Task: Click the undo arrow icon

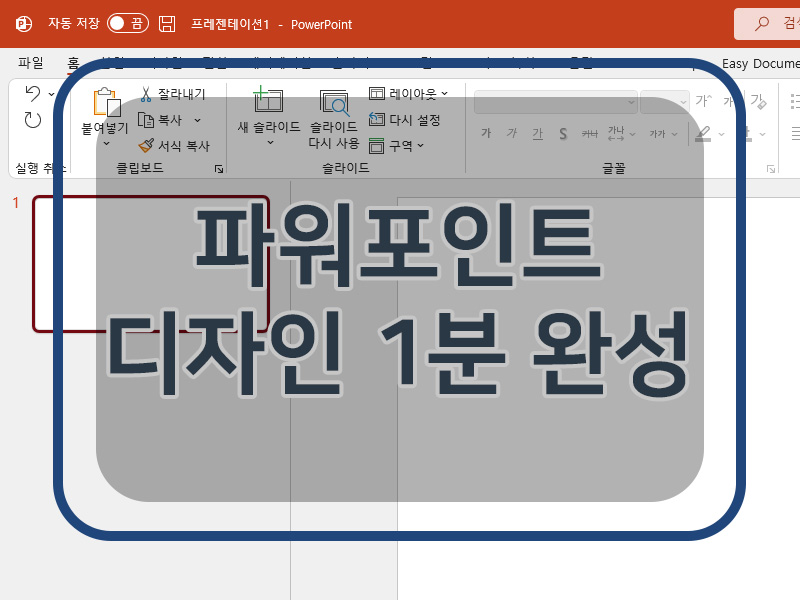Action: click(33, 93)
